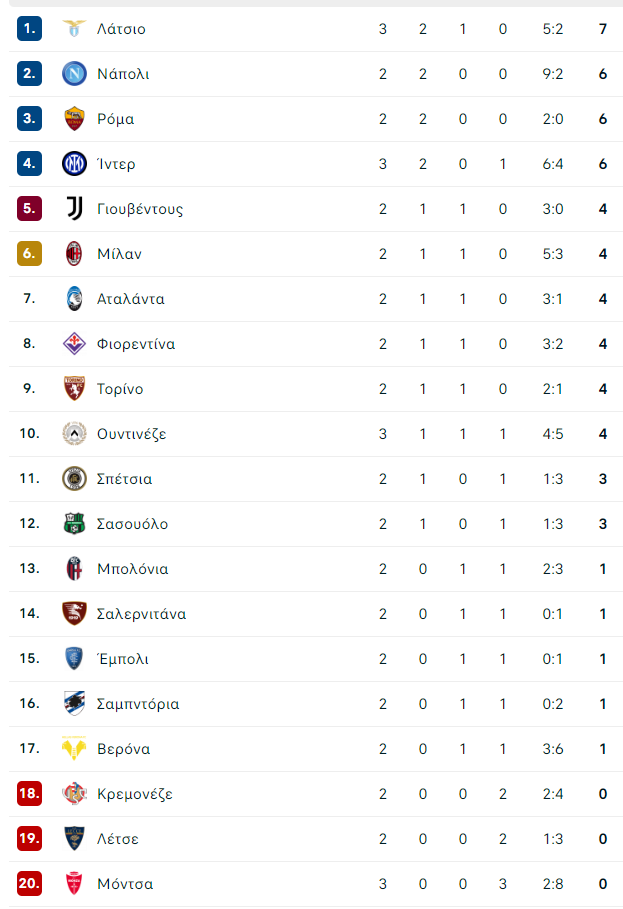Select the blue rank 1 badge

pyautogui.click(x=30, y=28)
